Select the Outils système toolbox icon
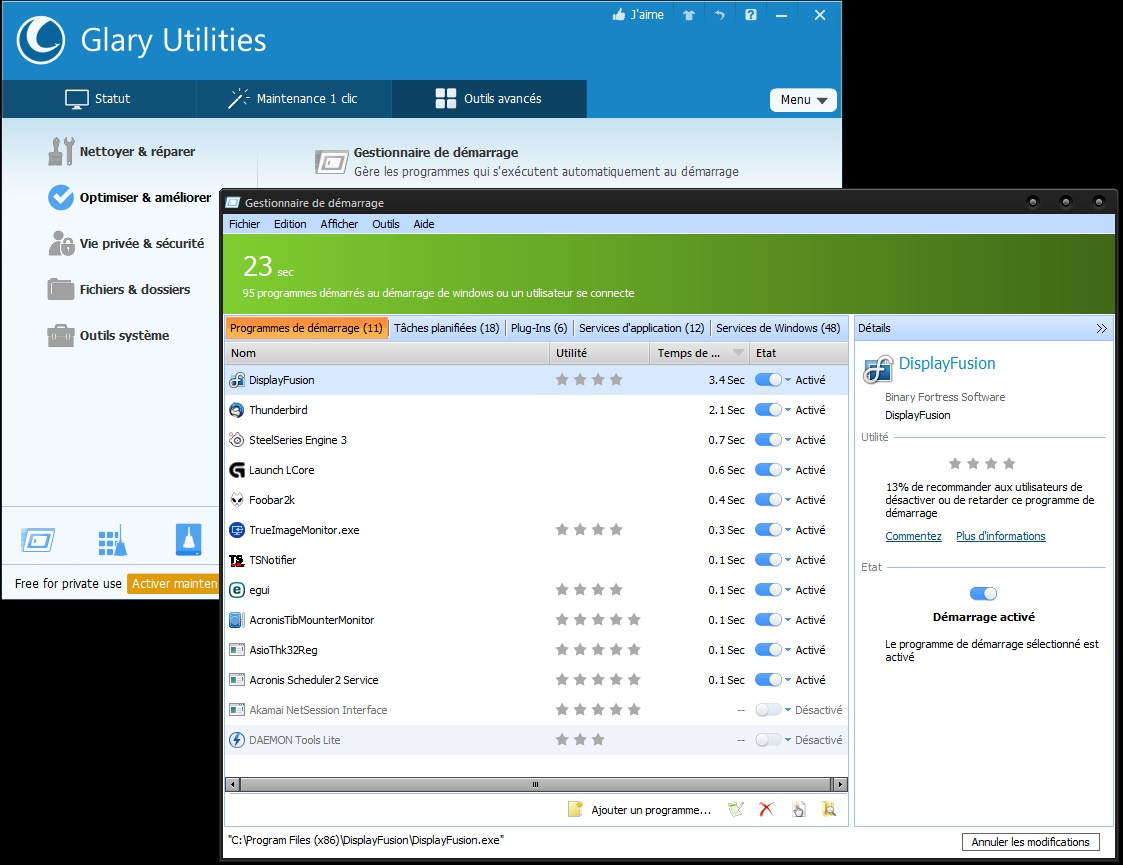The width and height of the screenshot is (1123, 865). (x=61, y=335)
